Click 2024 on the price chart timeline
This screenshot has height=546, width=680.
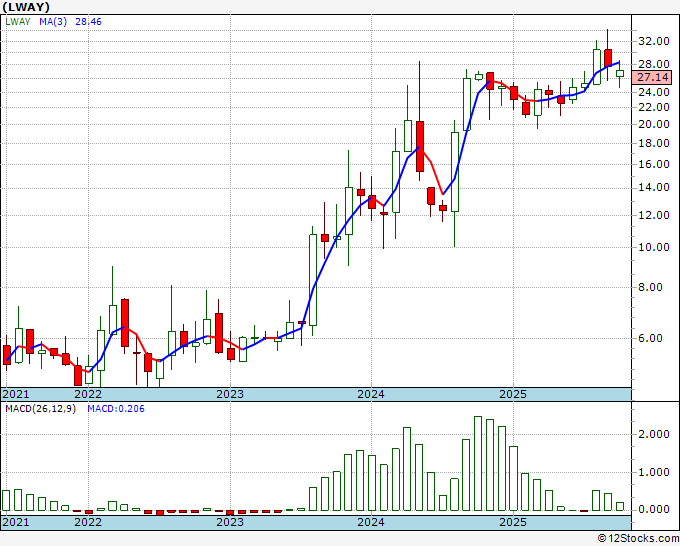pos(371,395)
